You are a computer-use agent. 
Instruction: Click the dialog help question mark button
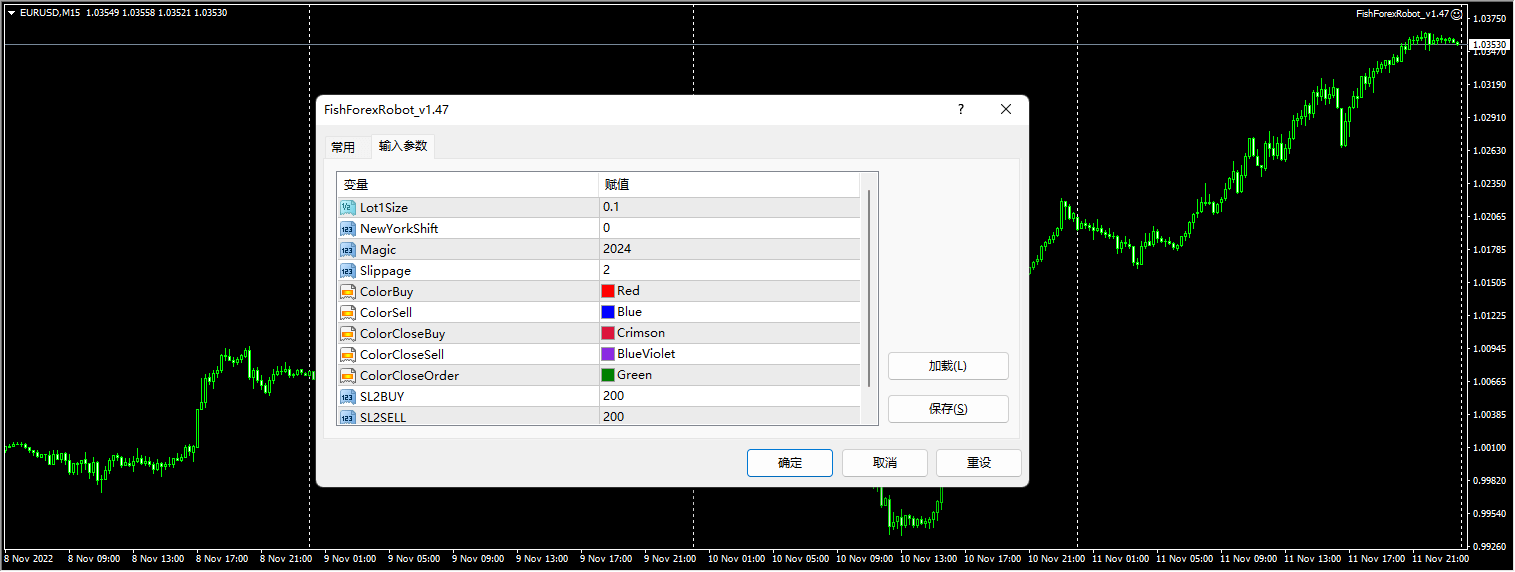tap(961, 109)
